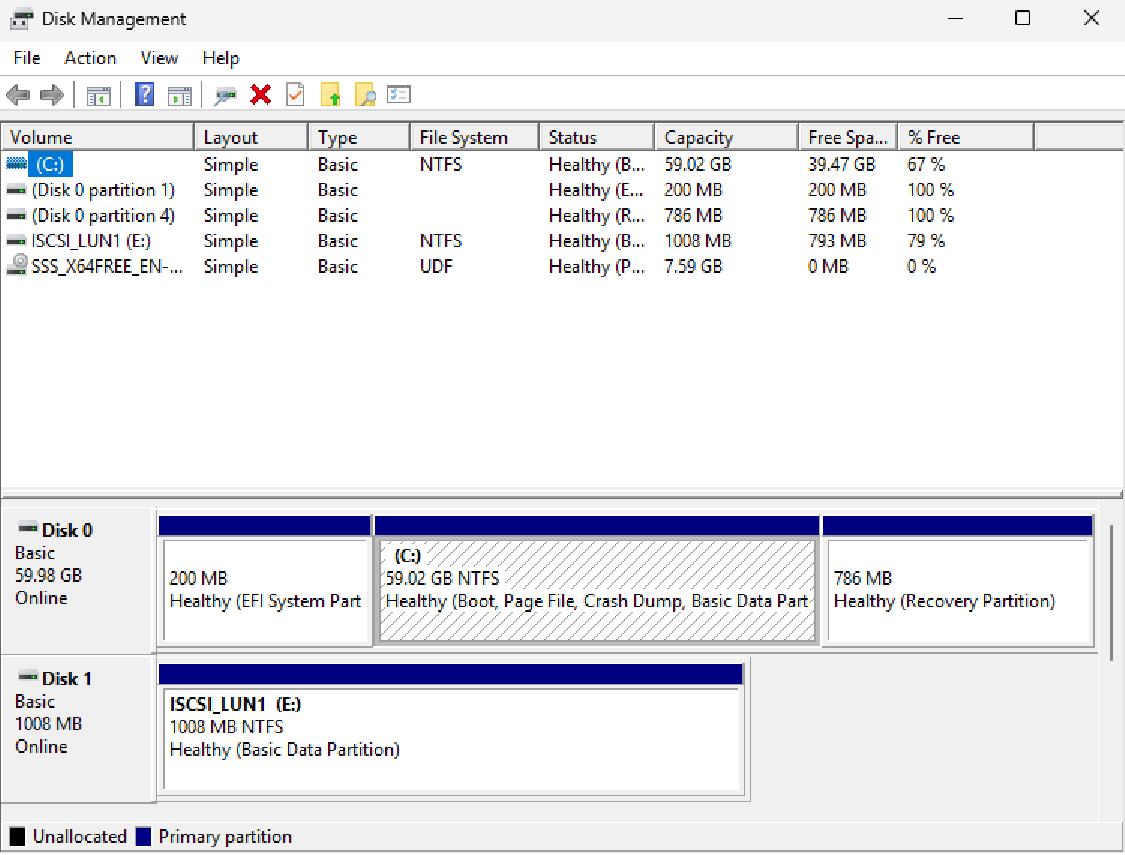This screenshot has height=855, width=1125.
Task: Click the folder with magnifier icon
Action: pos(365,95)
